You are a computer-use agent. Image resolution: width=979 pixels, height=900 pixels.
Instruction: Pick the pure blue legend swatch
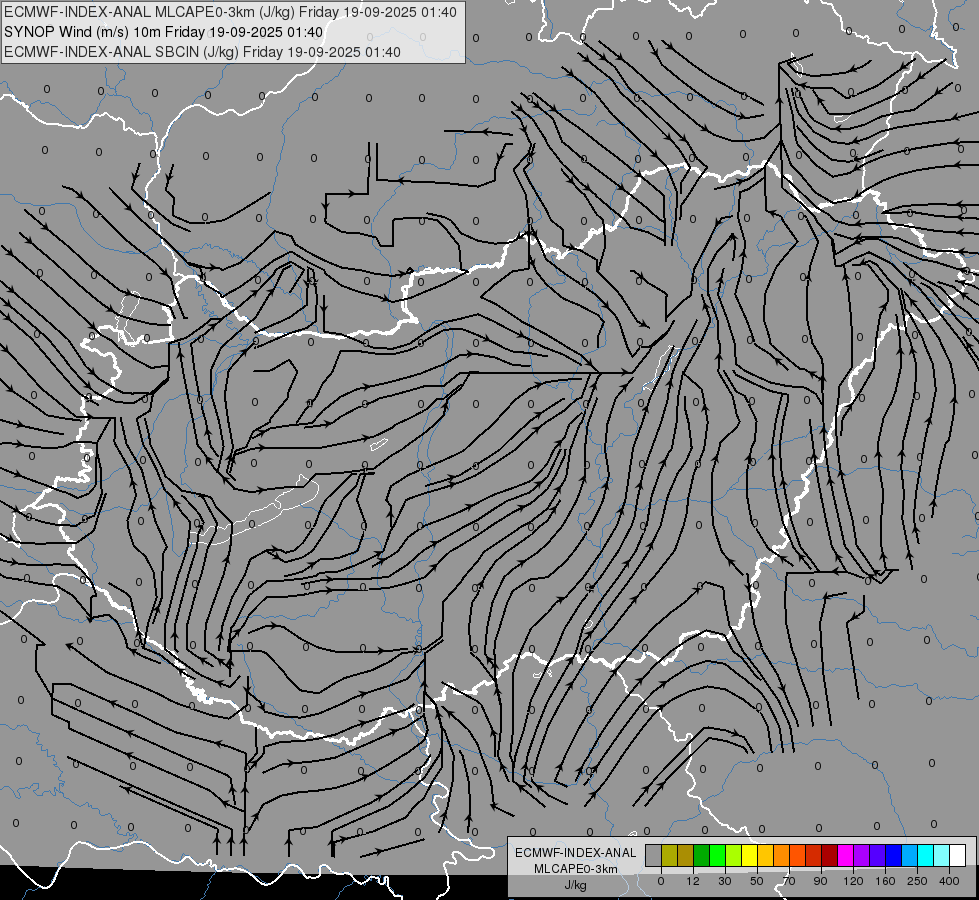pos(894,855)
